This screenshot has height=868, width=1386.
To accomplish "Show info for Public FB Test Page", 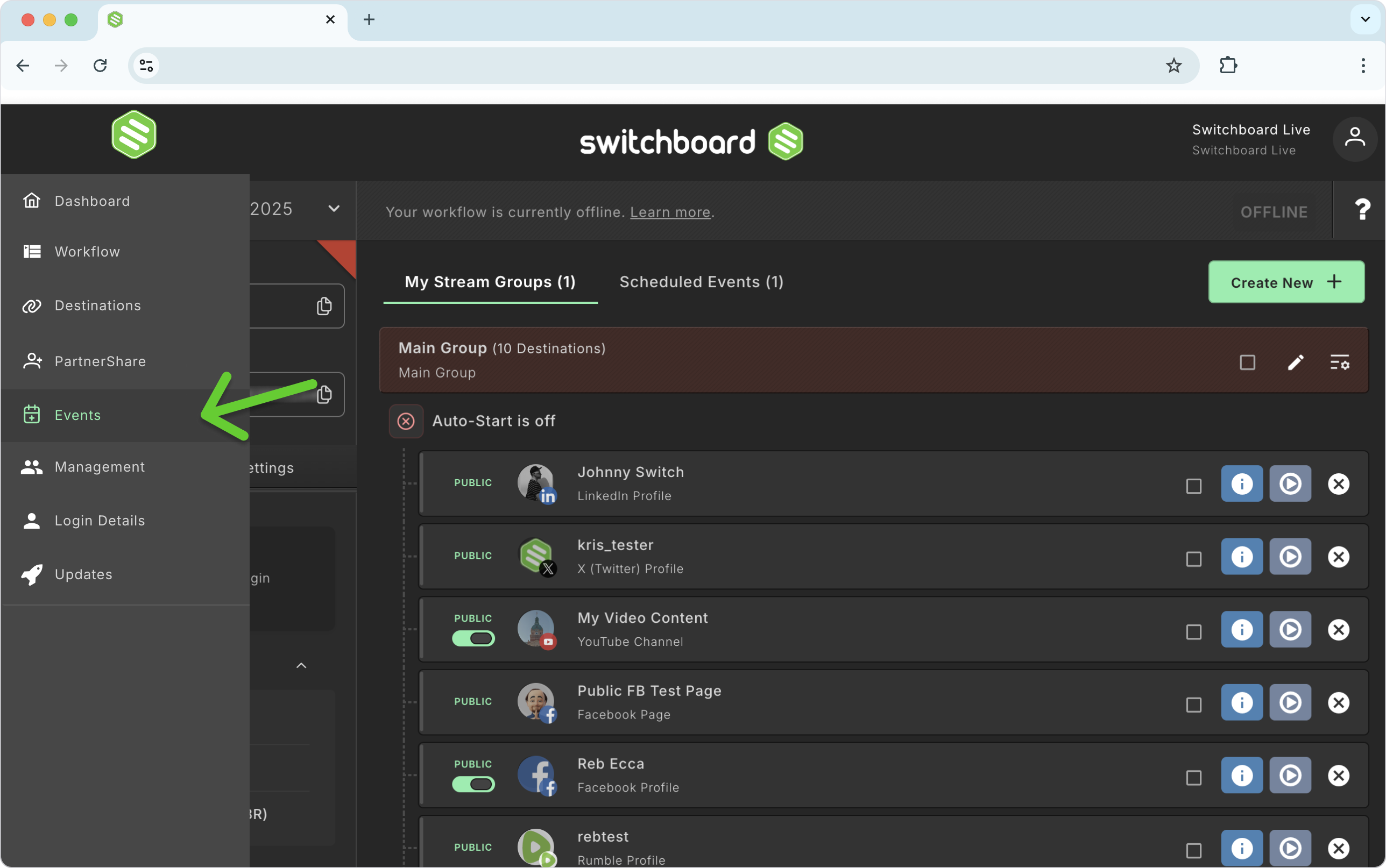I will [x=1242, y=702].
